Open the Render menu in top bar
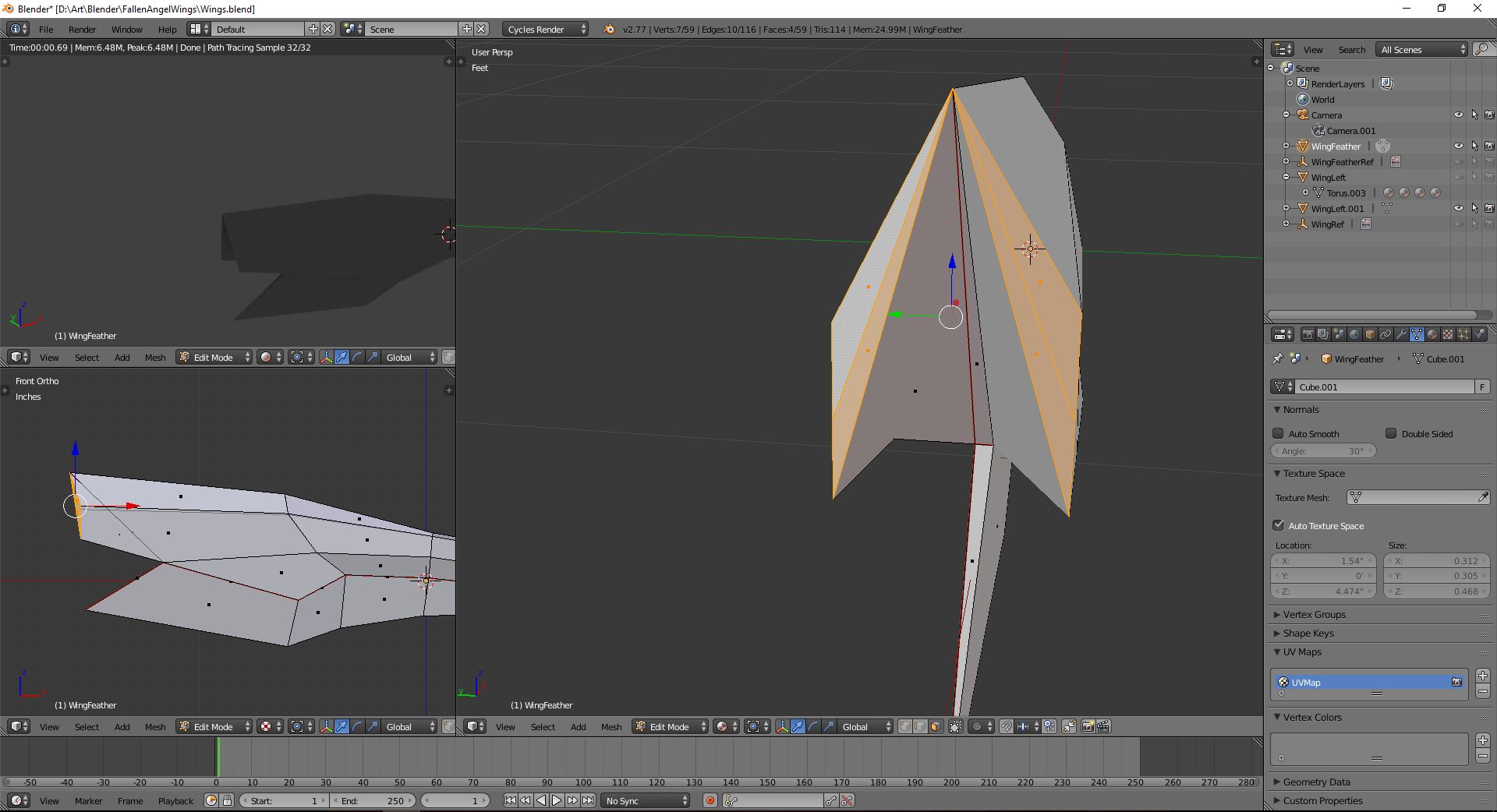1497x812 pixels. (x=82, y=29)
